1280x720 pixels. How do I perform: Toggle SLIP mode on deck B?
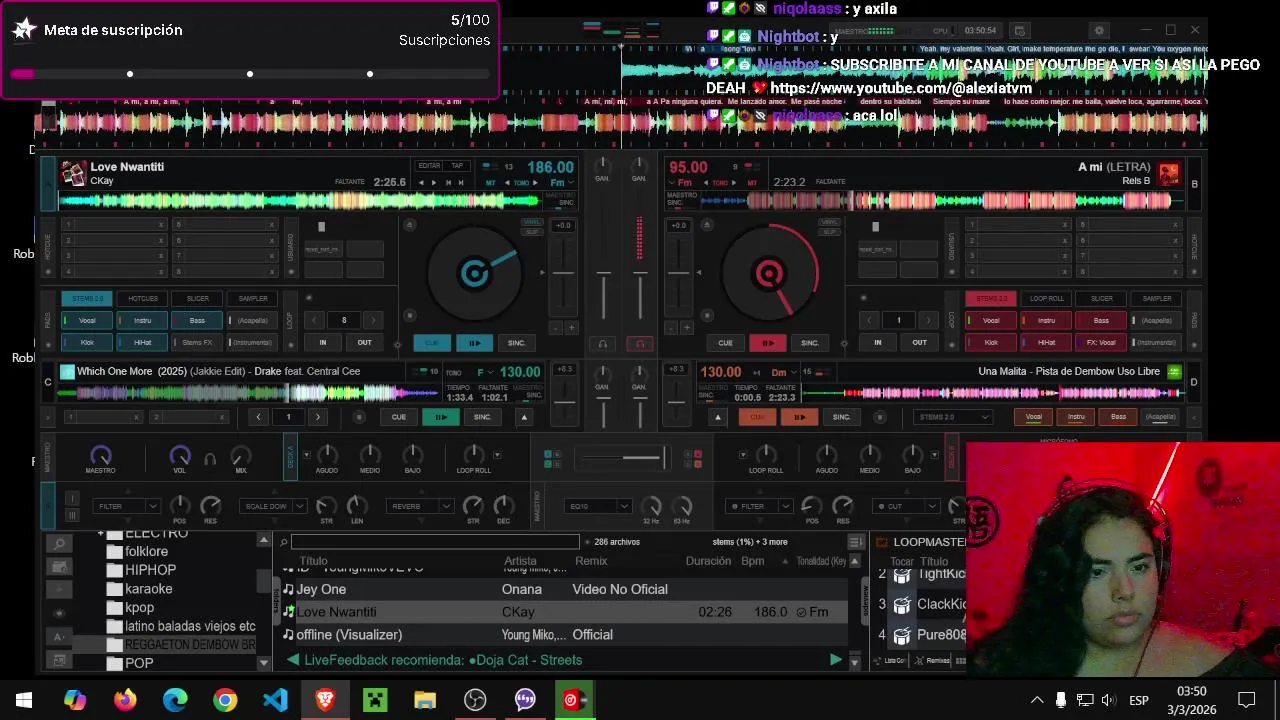click(x=829, y=231)
